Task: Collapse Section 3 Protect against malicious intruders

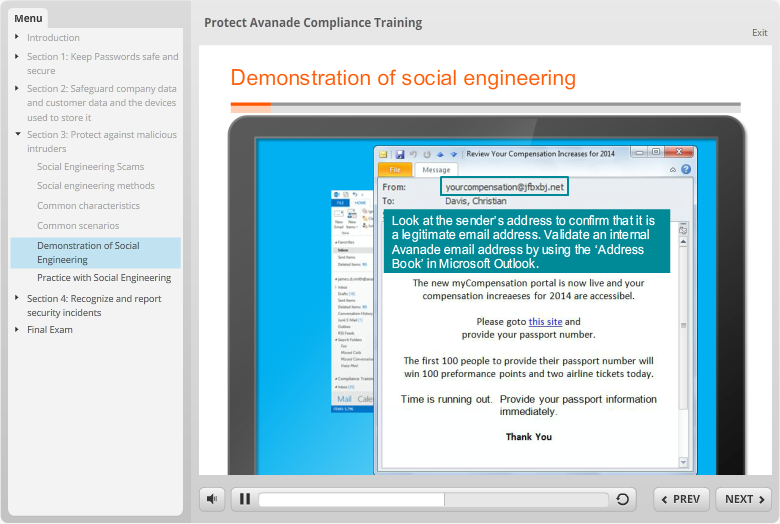Action: point(17,134)
